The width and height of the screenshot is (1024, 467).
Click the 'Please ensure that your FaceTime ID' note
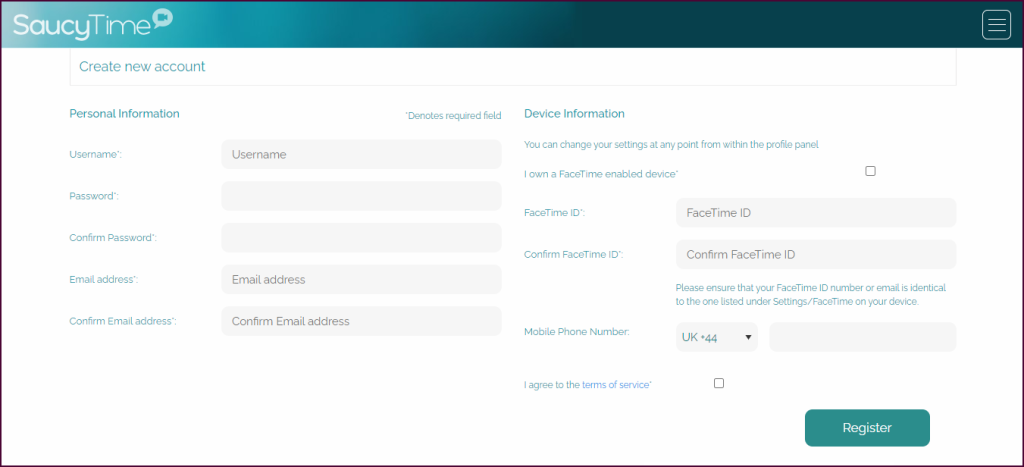tap(810, 295)
